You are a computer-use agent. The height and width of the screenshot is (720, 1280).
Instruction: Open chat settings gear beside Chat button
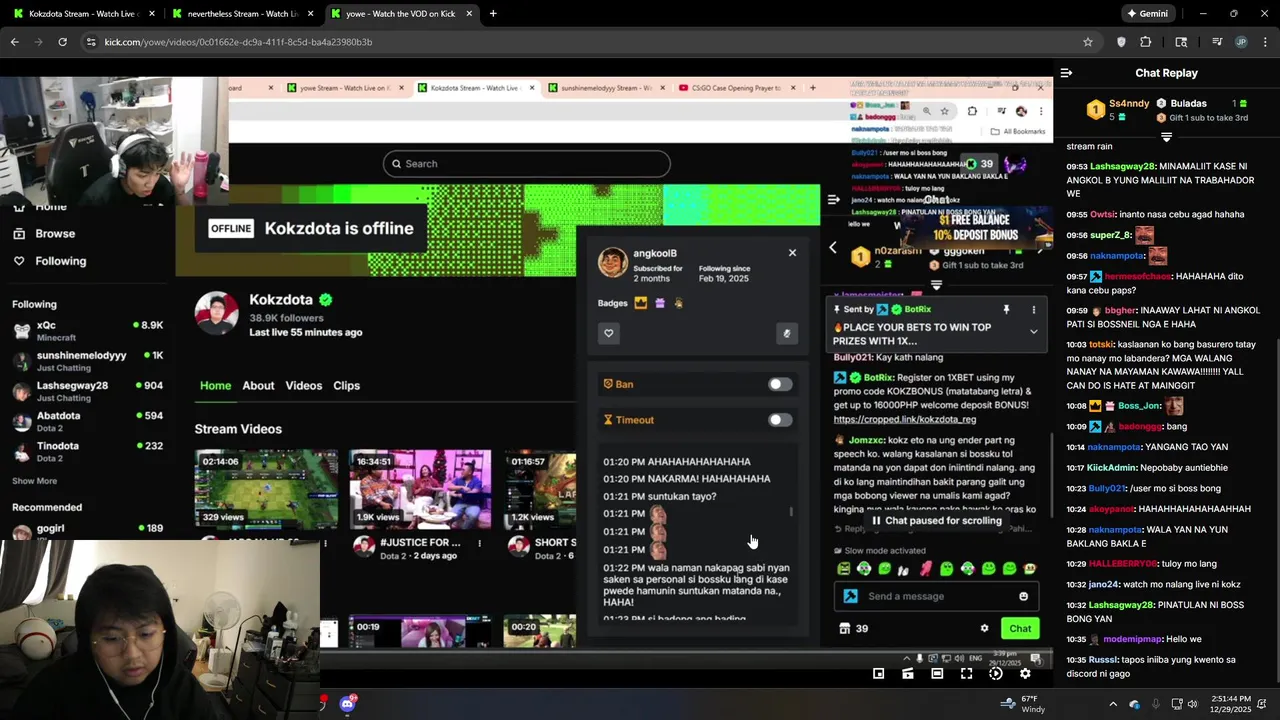tap(984, 628)
